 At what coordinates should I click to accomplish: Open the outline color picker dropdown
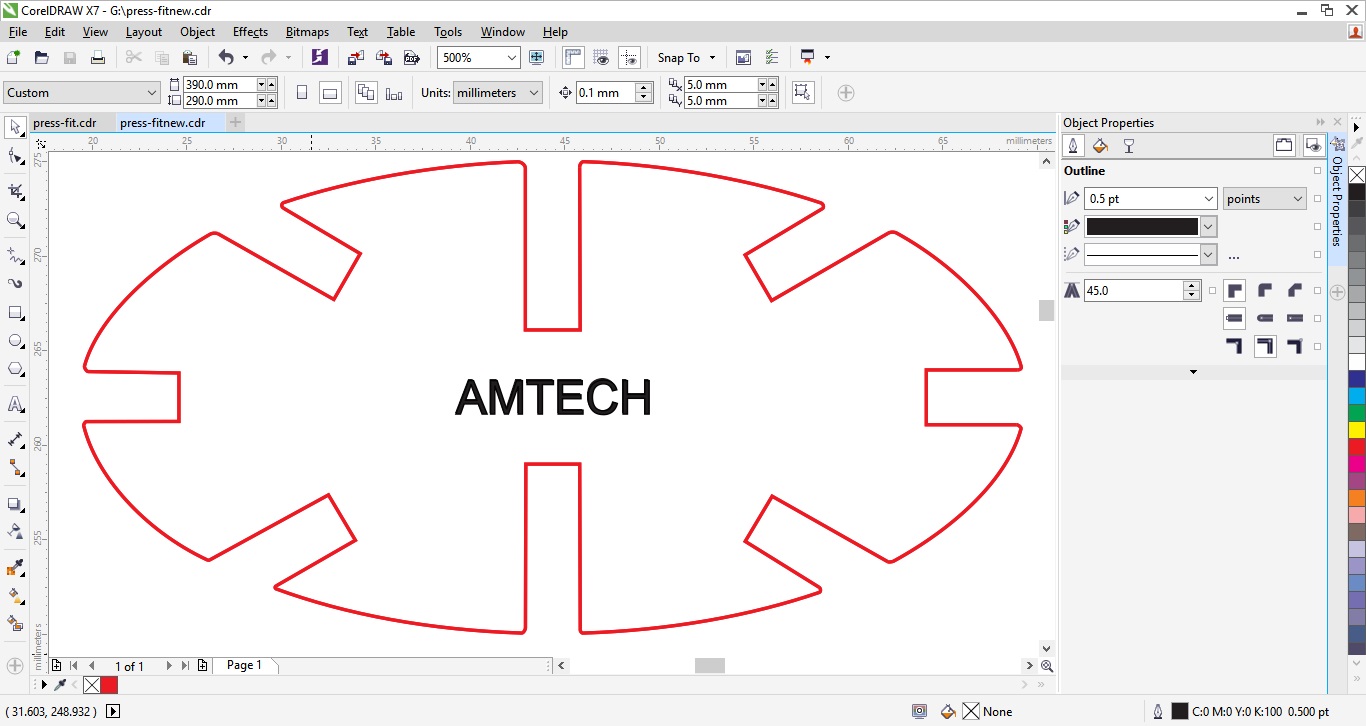tap(1208, 227)
